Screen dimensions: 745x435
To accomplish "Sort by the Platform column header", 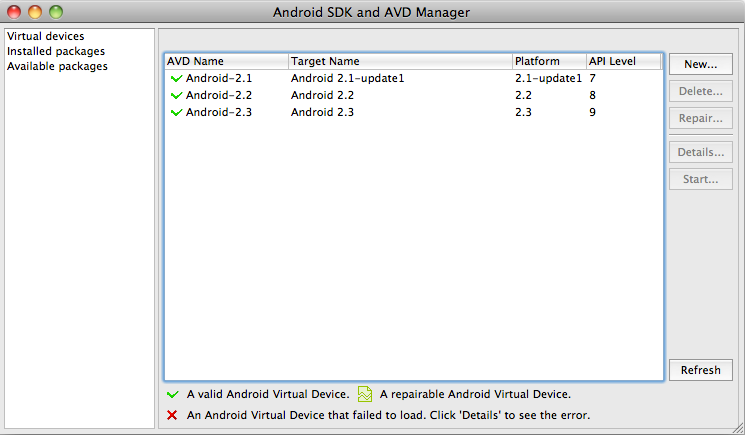I will coord(548,61).
